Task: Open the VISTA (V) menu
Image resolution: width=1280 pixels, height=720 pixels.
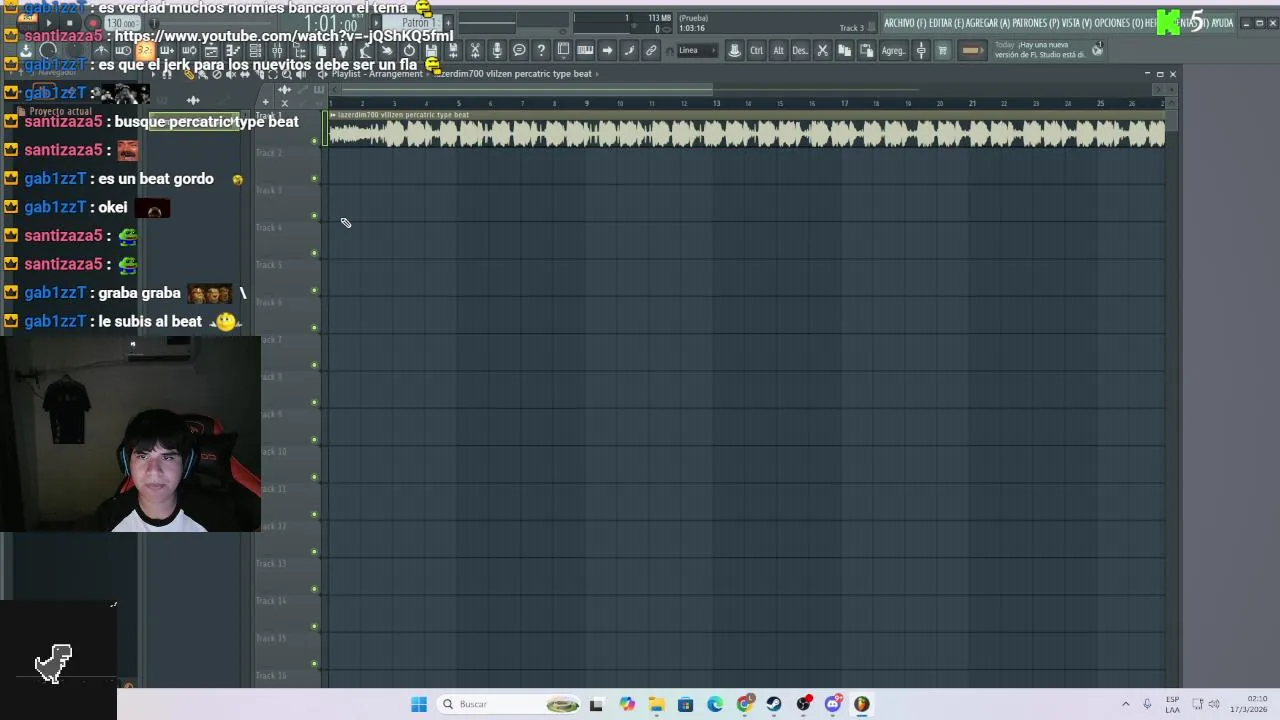Action: pos(1077,23)
